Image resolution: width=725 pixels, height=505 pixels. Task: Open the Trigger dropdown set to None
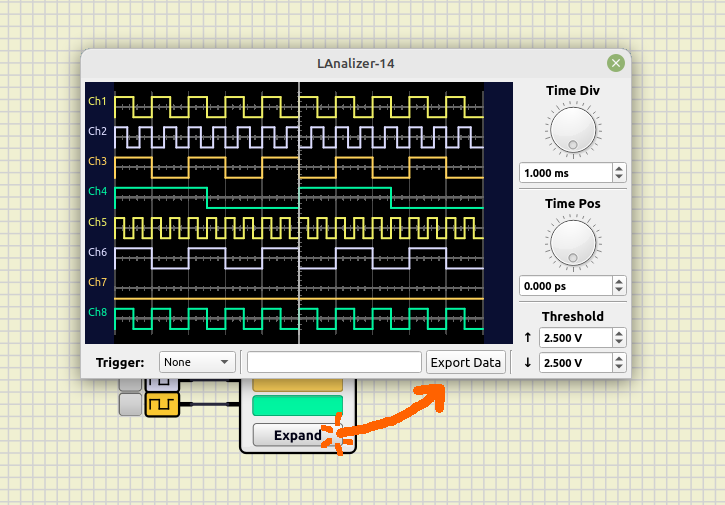[x=197, y=362]
